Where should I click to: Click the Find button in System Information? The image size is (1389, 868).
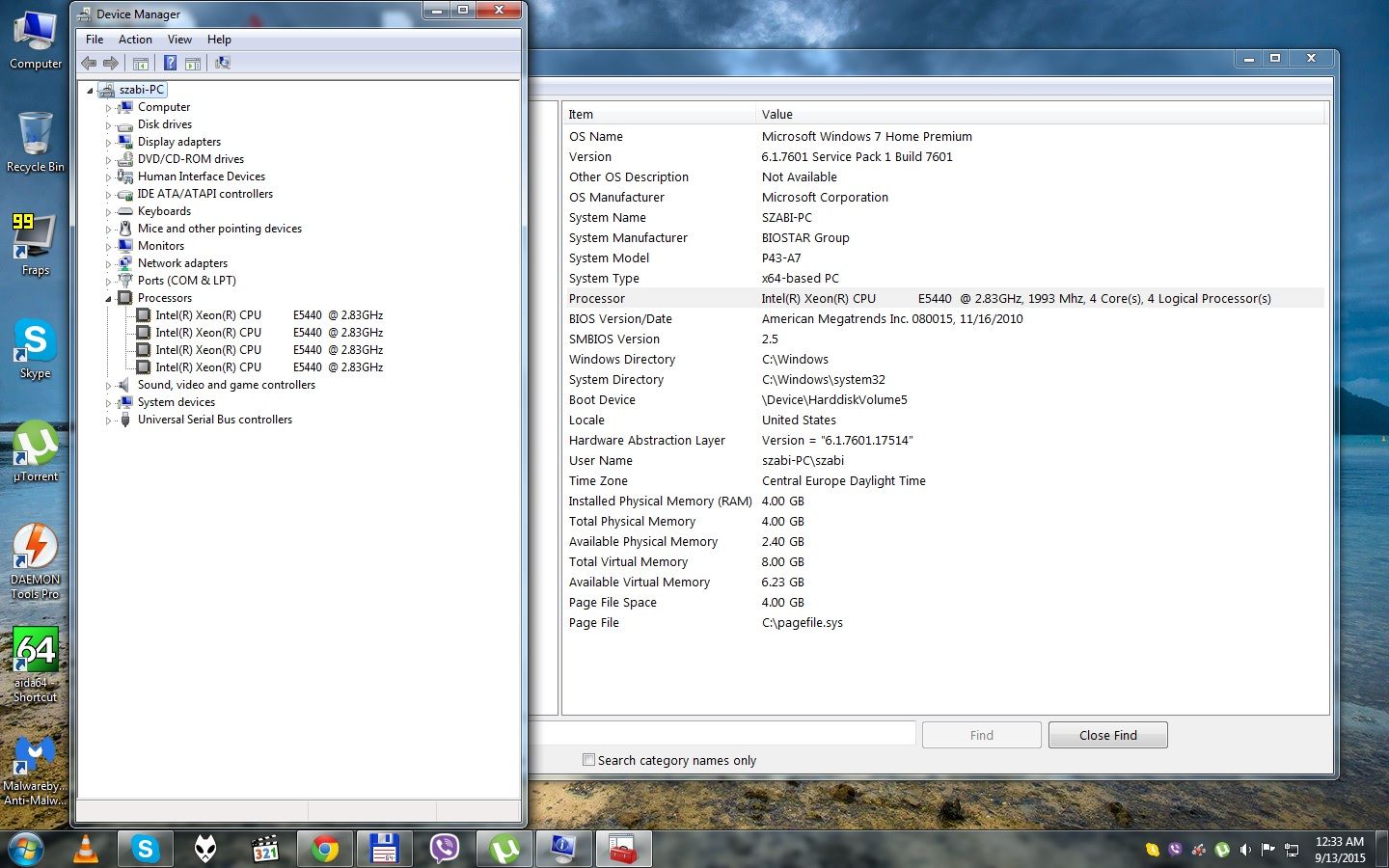pos(981,735)
